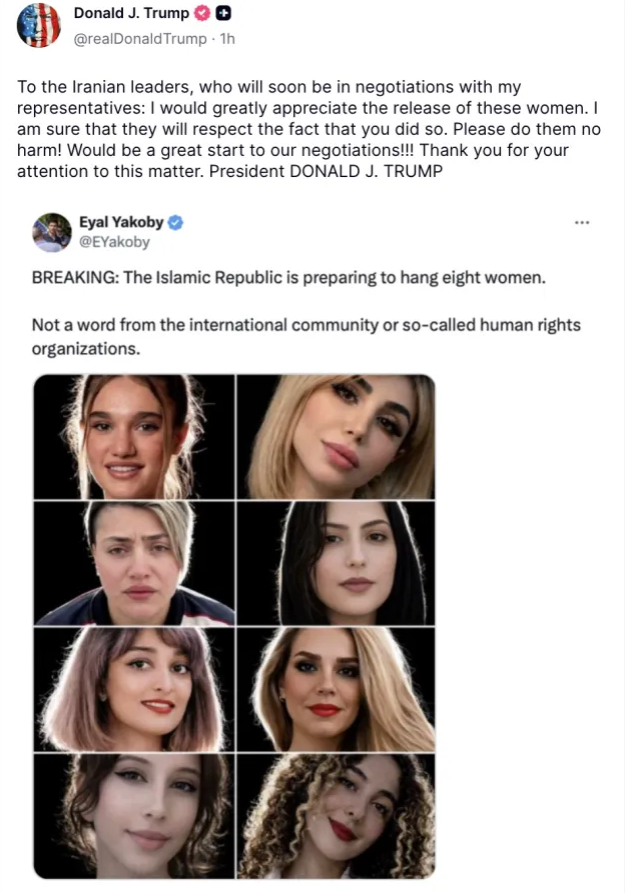This screenshot has height=893, width=631.
Task: Open the Donald J. Trump display name link
Action: 131,13
